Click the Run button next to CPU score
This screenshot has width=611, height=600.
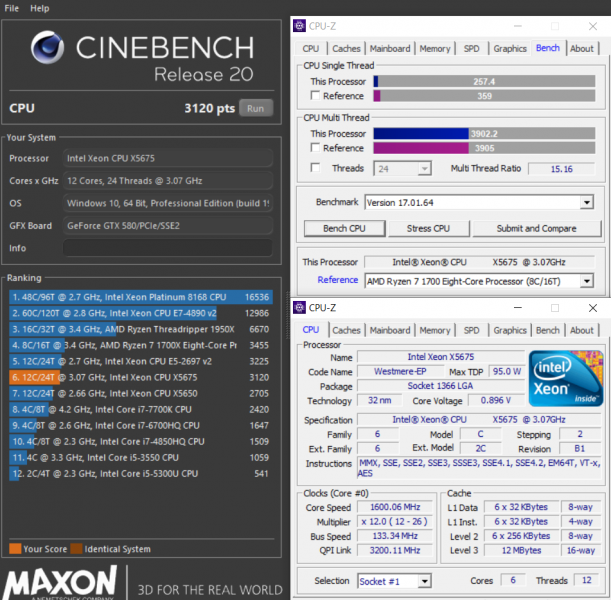(256, 108)
